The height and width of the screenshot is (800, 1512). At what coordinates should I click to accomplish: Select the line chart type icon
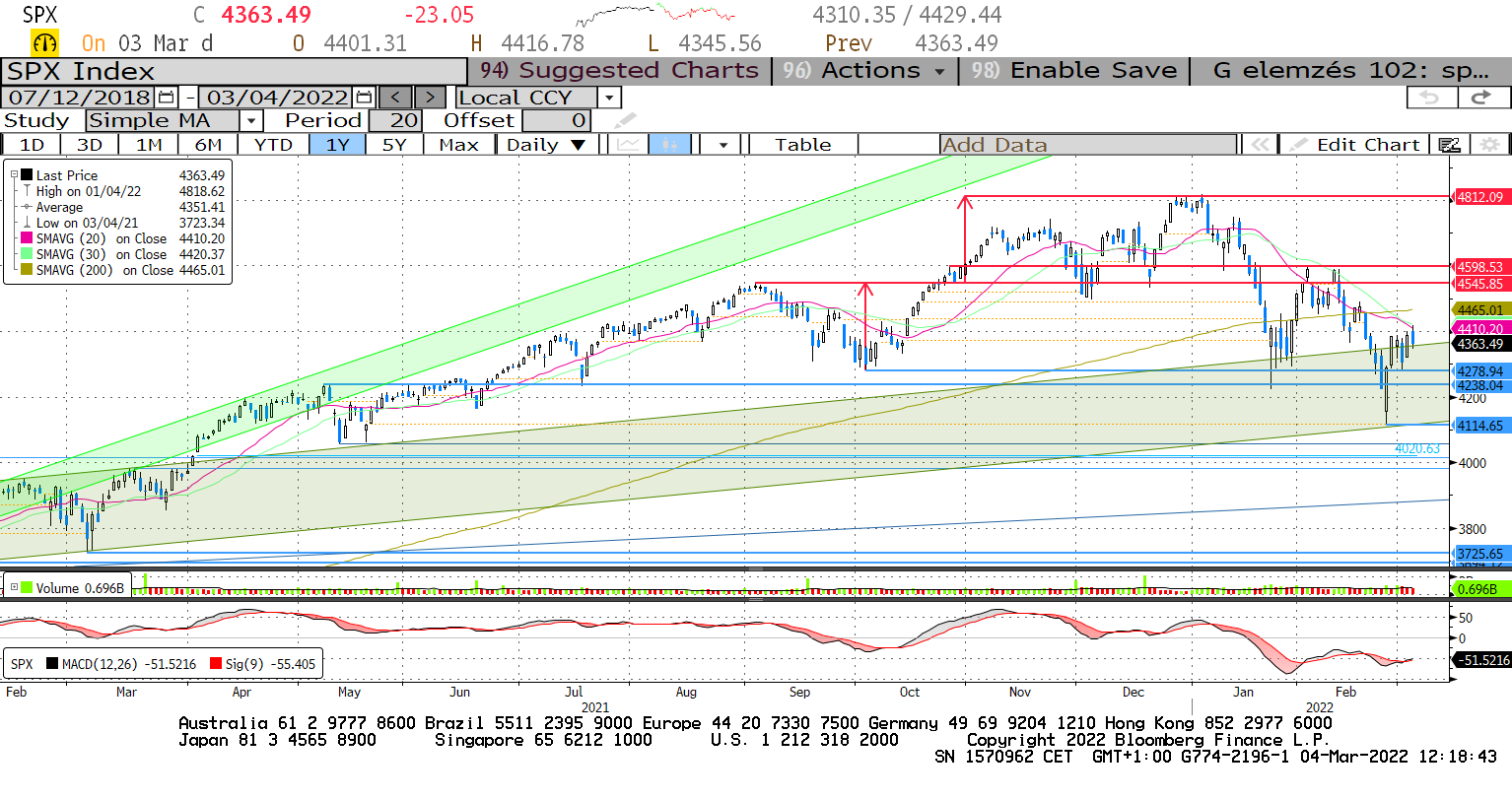point(628,145)
